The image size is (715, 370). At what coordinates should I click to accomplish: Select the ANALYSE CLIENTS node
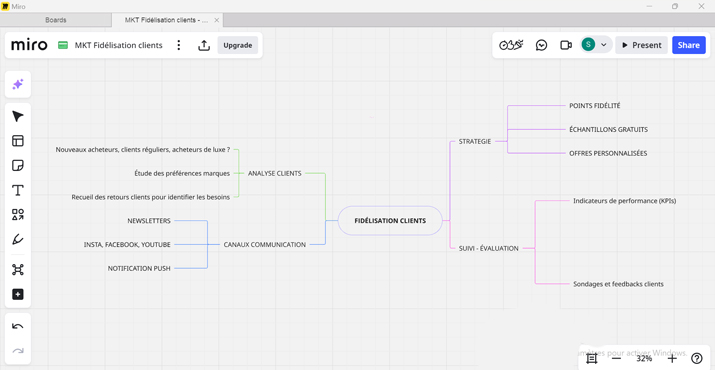(x=275, y=173)
